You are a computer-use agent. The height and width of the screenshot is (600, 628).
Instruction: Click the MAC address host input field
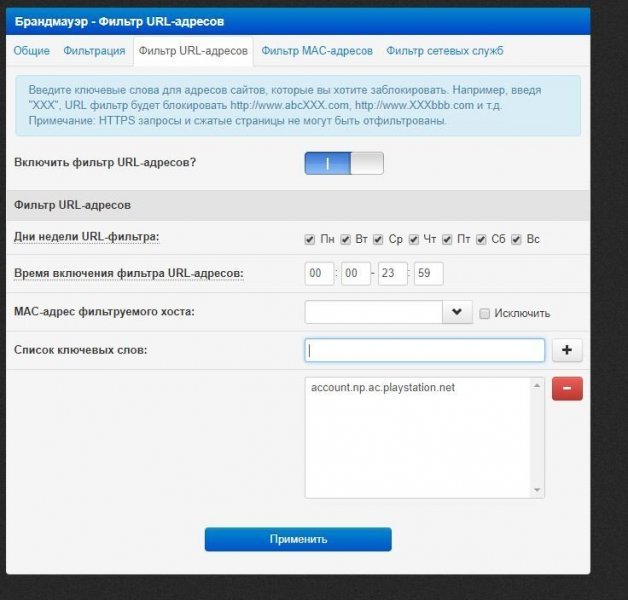373,312
